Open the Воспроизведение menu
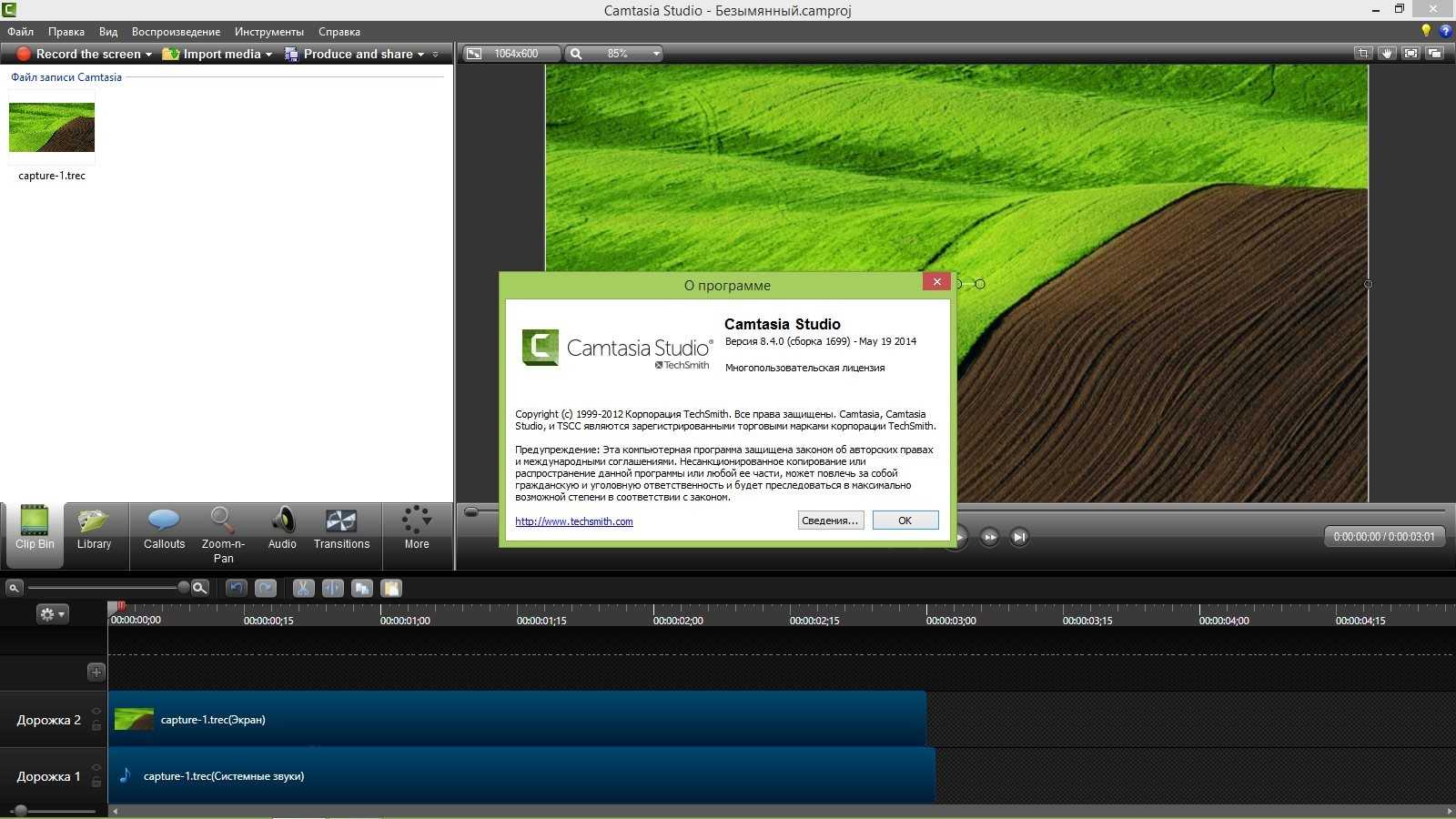Image resolution: width=1456 pixels, height=819 pixels. click(x=176, y=32)
